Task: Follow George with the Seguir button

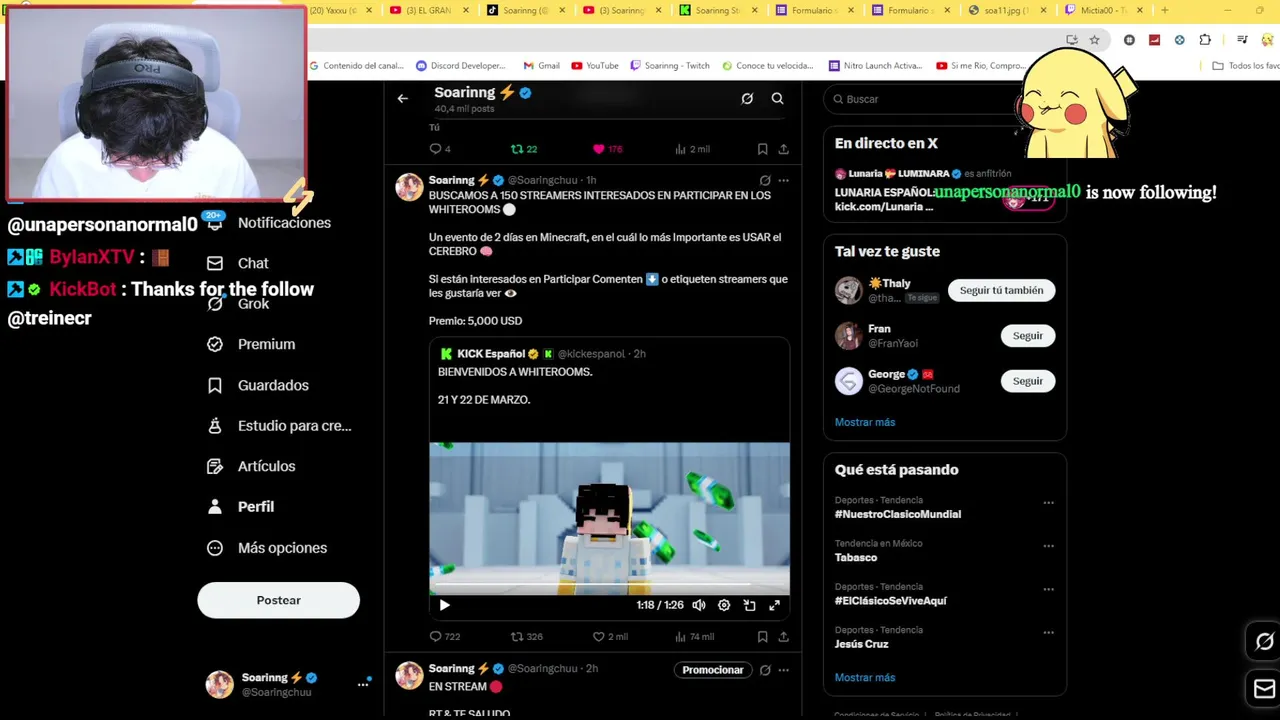Action: coord(1027,381)
